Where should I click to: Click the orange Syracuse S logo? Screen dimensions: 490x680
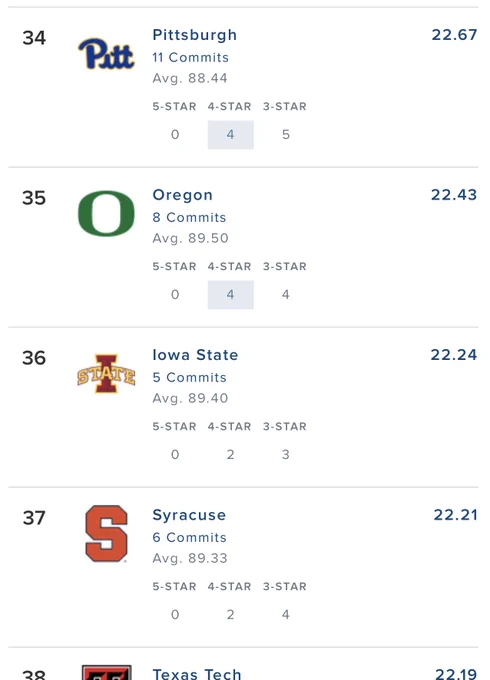(x=106, y=533)
